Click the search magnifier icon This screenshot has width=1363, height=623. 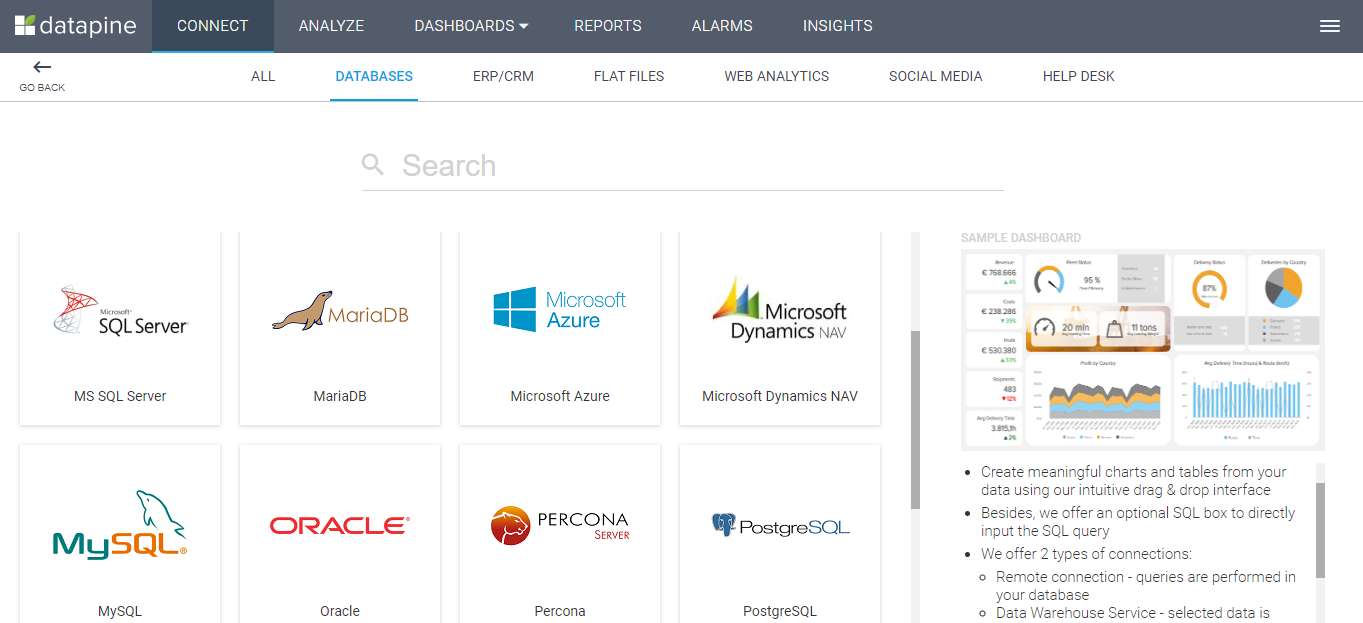click(373, 165)
